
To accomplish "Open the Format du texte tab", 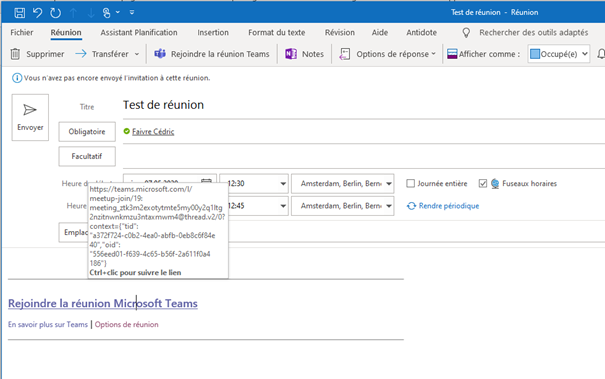I will point(277,32).
